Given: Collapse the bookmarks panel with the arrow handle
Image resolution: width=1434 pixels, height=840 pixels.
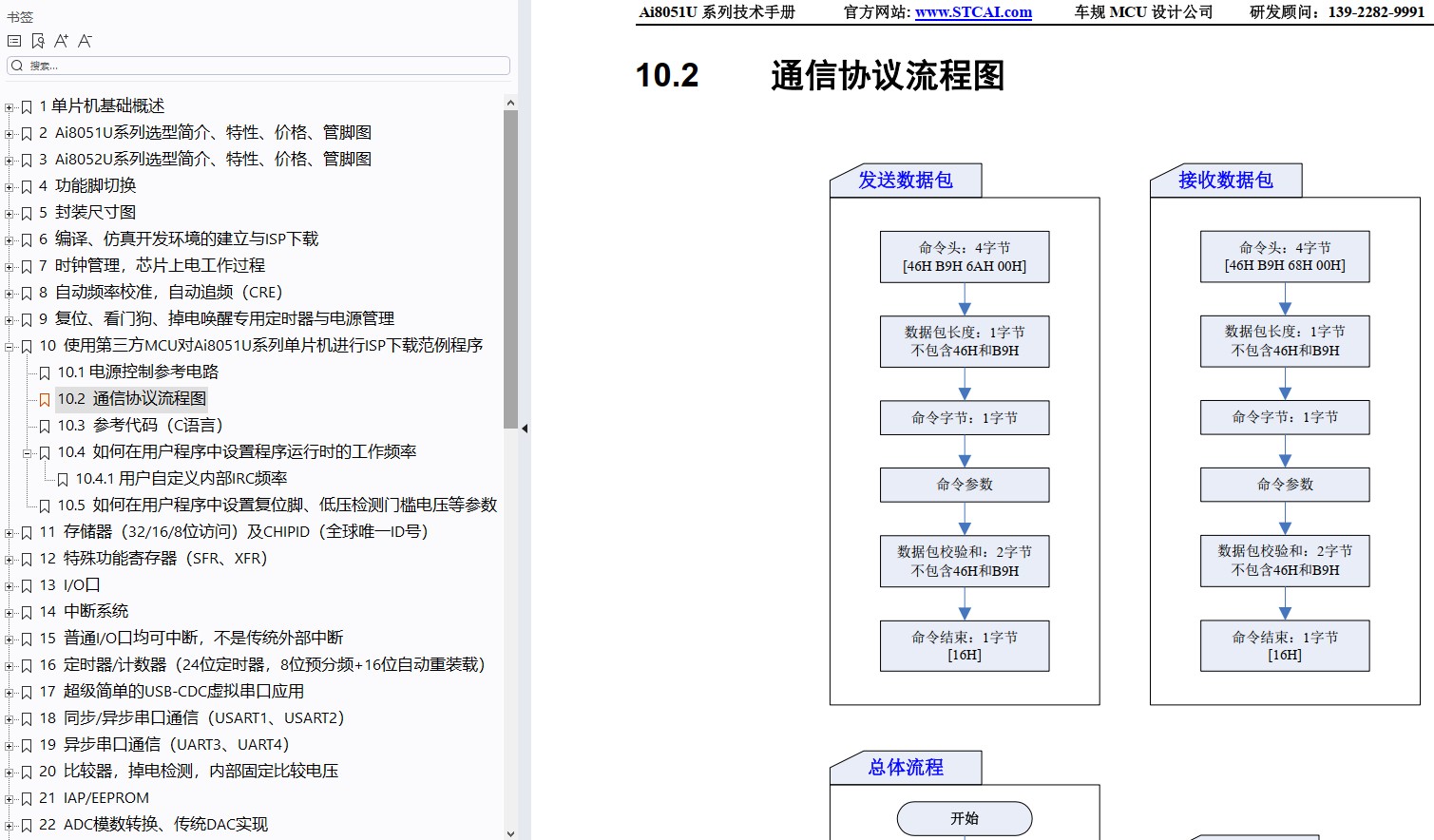Looking at the screenshot, I should coord(525,429).
